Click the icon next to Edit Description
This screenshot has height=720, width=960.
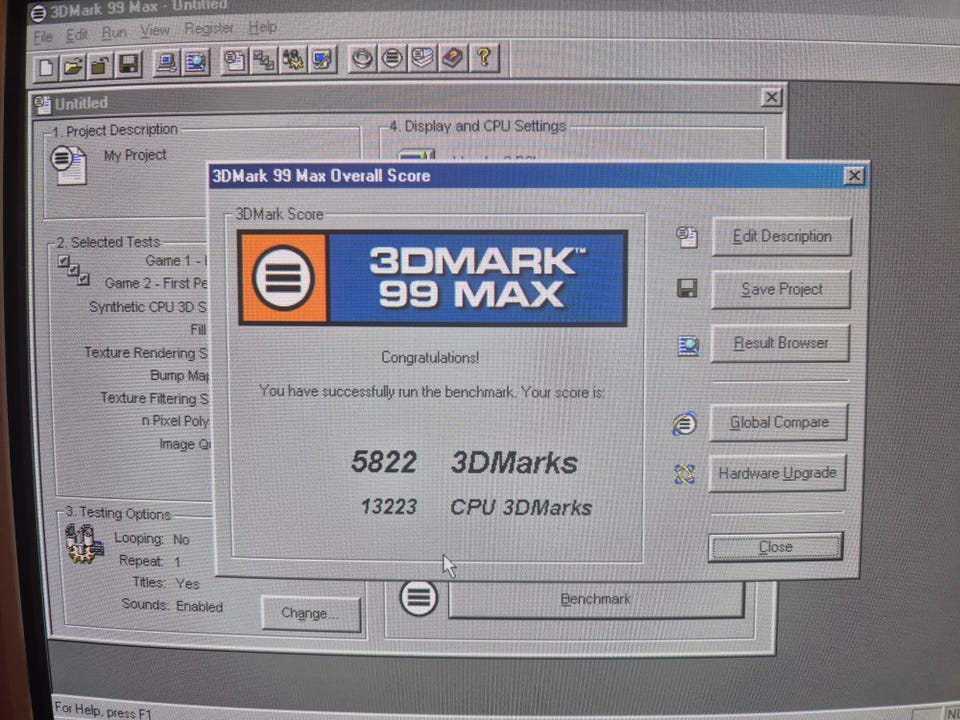[x=687, y=237]
